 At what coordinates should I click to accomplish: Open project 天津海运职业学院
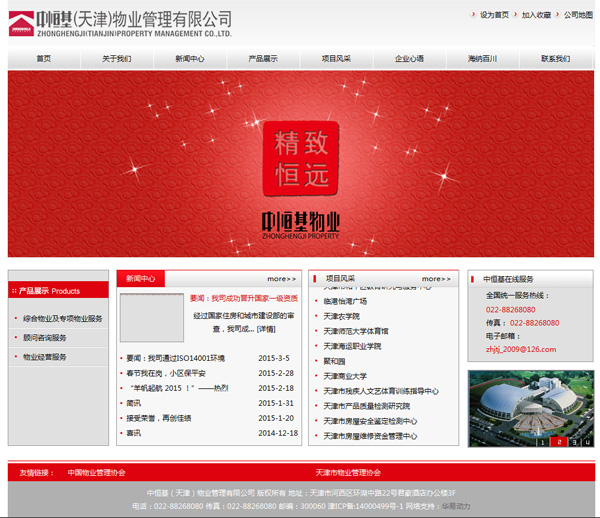(352, 346)
